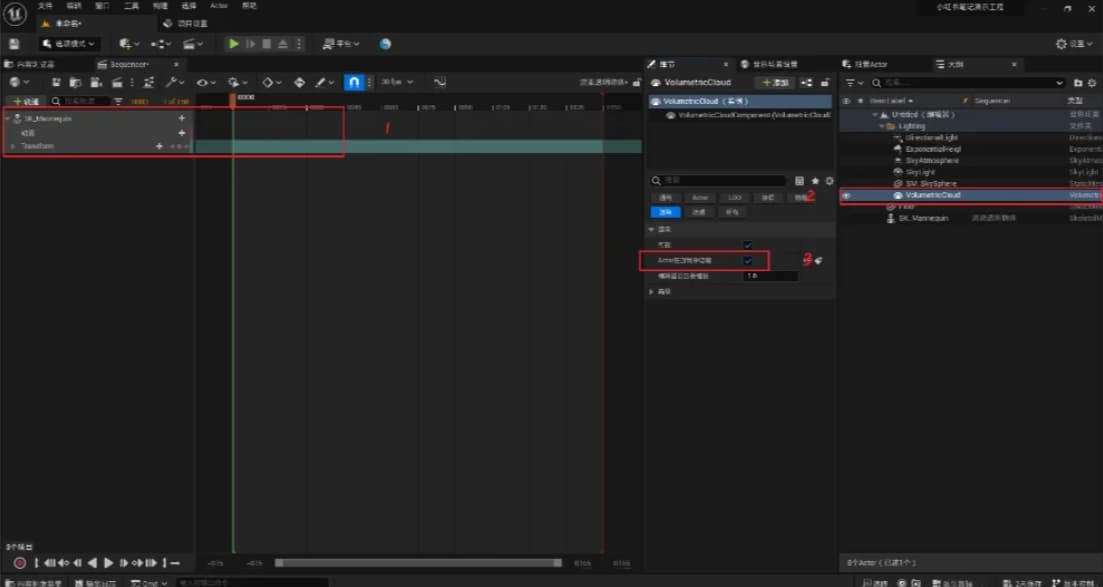Viewport: 1103px width, 587px height.
Task: Click the stop square in the play toolbar
Action: pyautogui.click(x=267, y=44)
